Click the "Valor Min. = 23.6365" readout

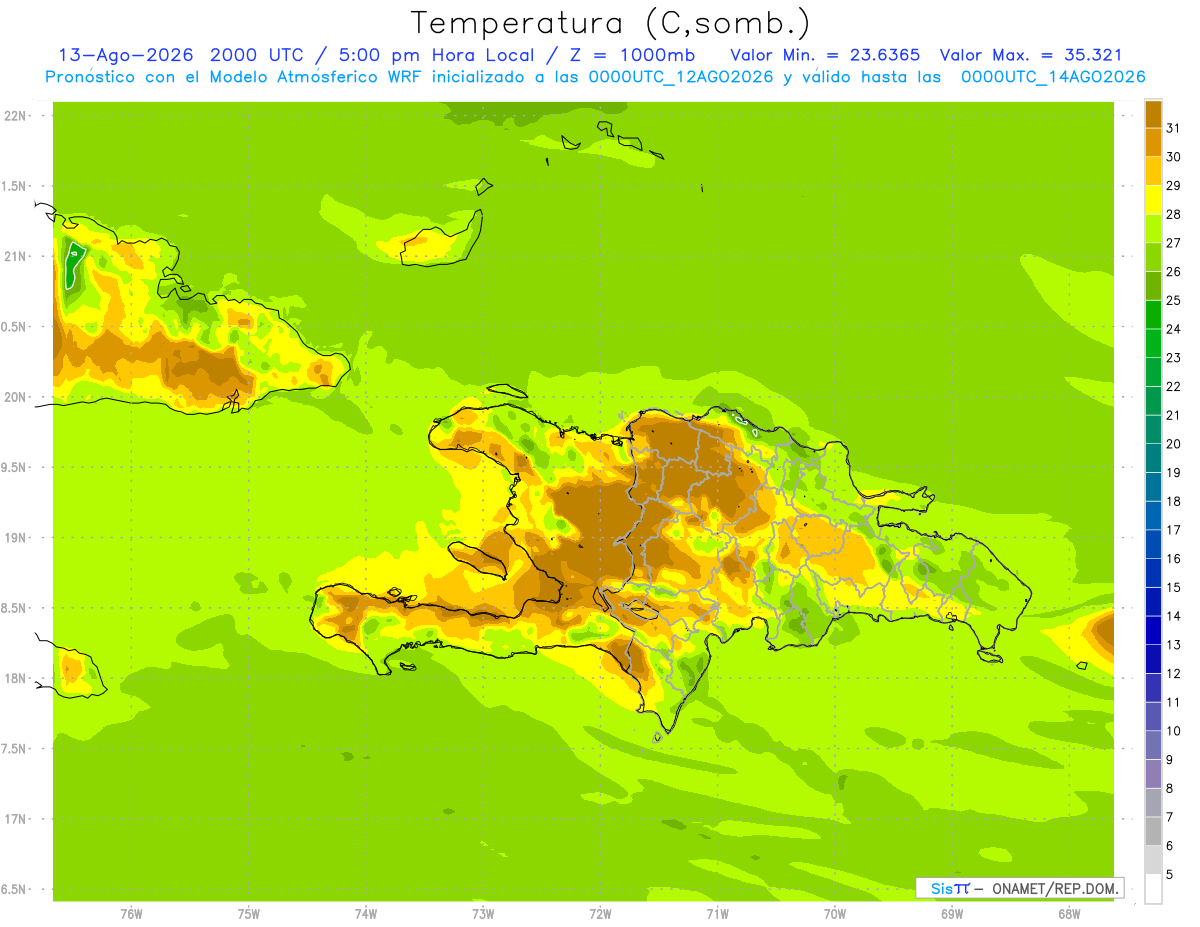[x=825, y=55]
